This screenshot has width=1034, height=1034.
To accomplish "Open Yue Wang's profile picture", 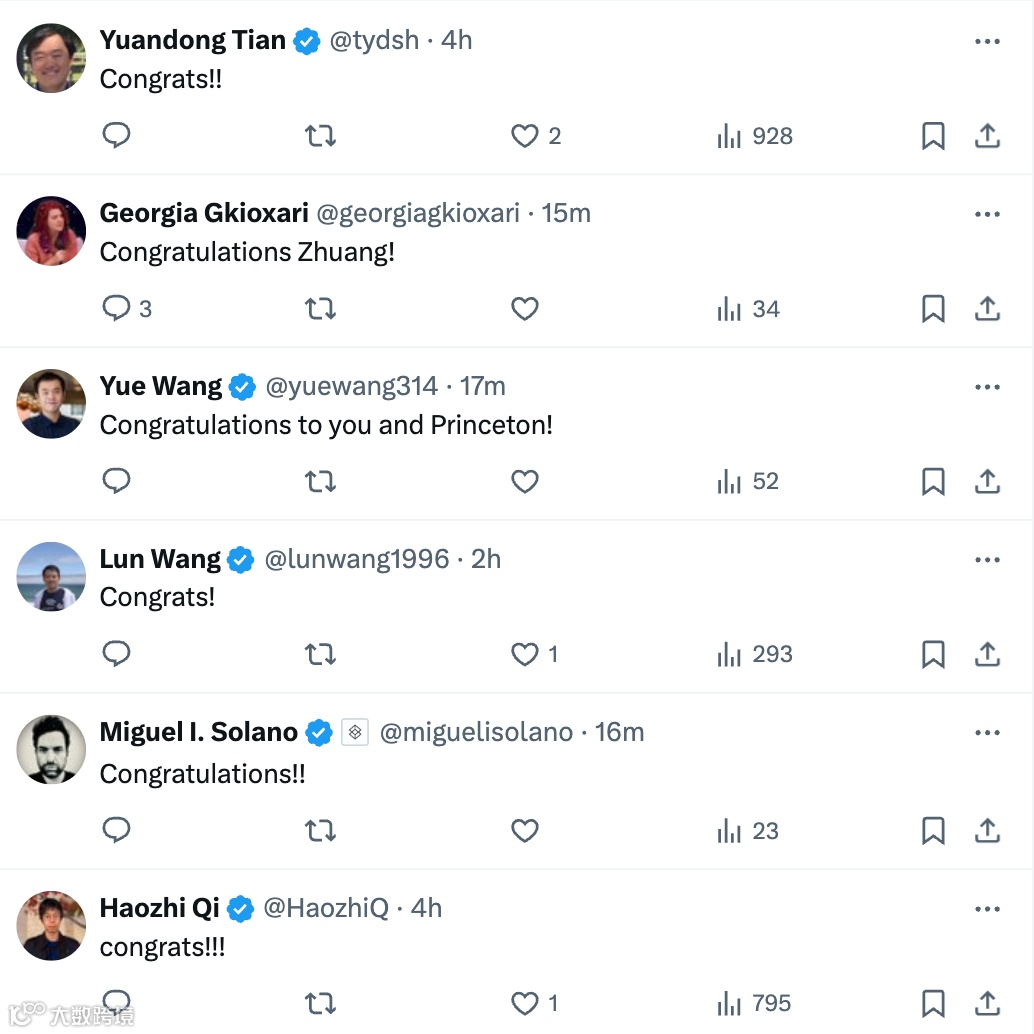I will click(x=51, y=404).
